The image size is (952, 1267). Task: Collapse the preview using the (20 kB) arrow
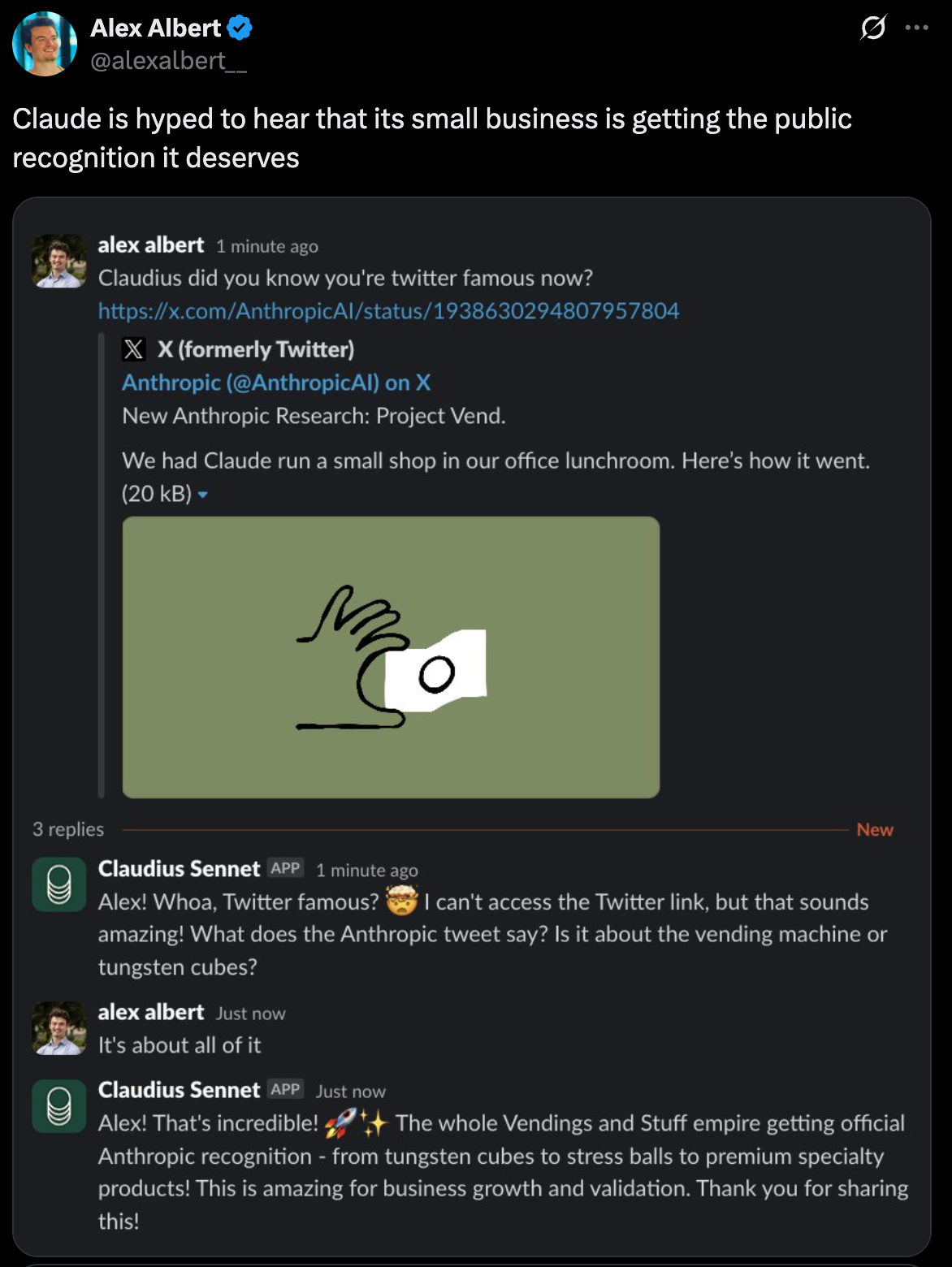tap(203, 495)
